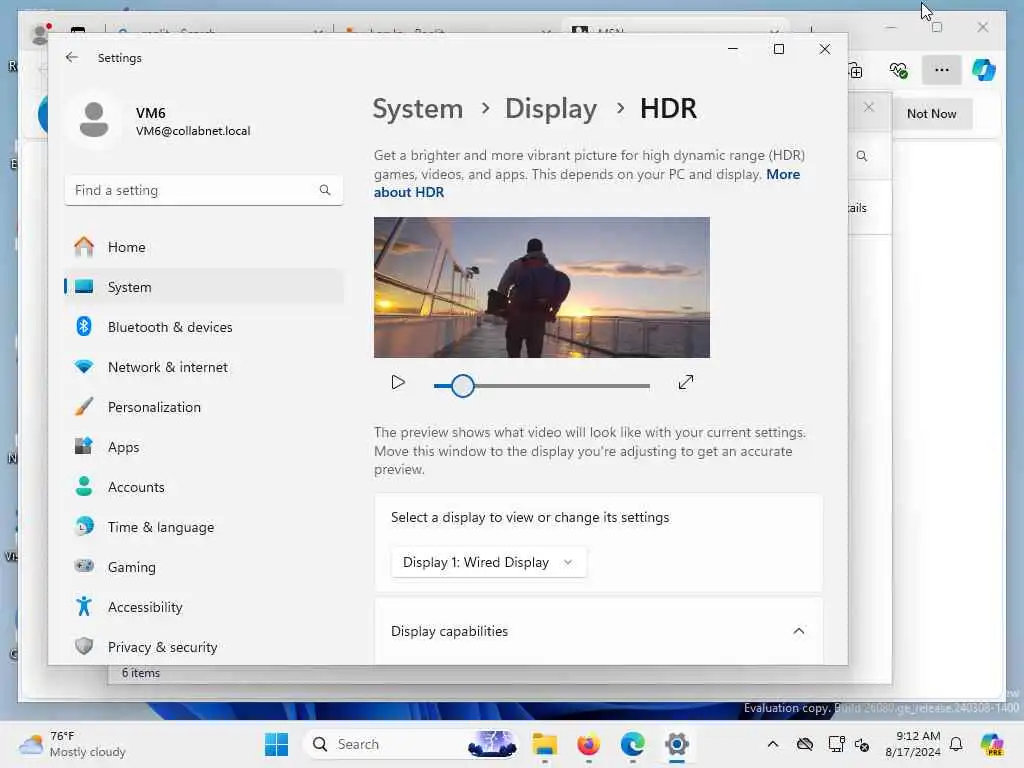The width and height of the screenshot is (1024, 768).
Task: Click the Edge profile icon at top left
Action: (40, 33)
